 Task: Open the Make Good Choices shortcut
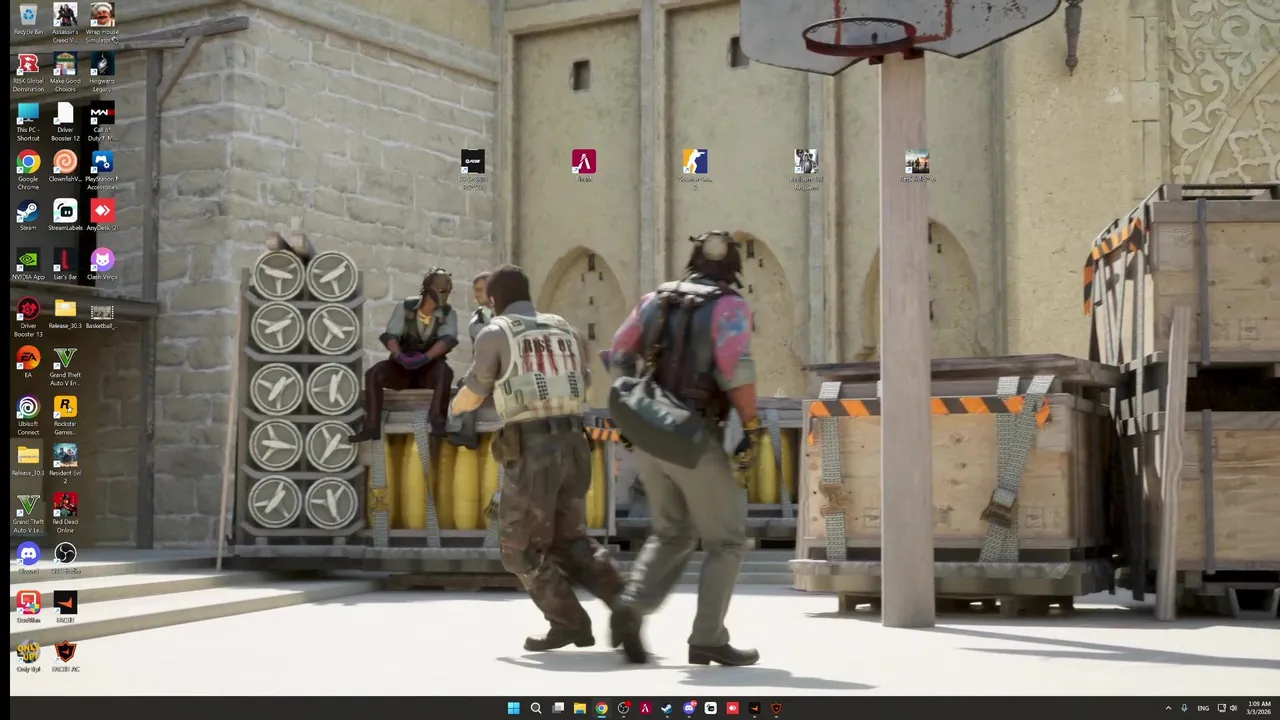[65, 70]
